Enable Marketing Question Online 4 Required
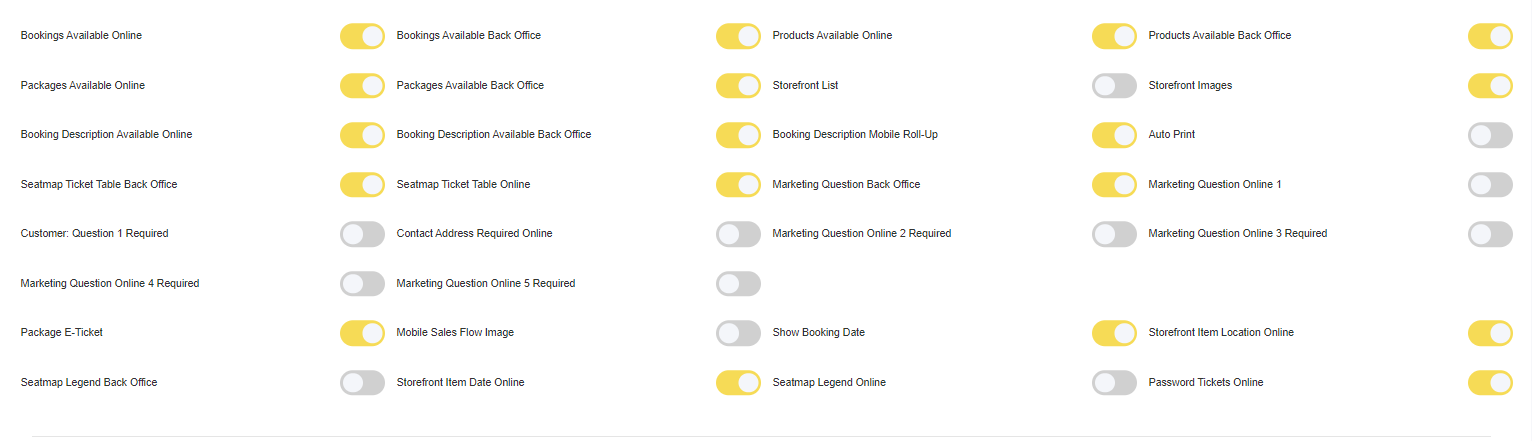The width and height of the screenshot is (1534, 441). [x=362, y=284]
